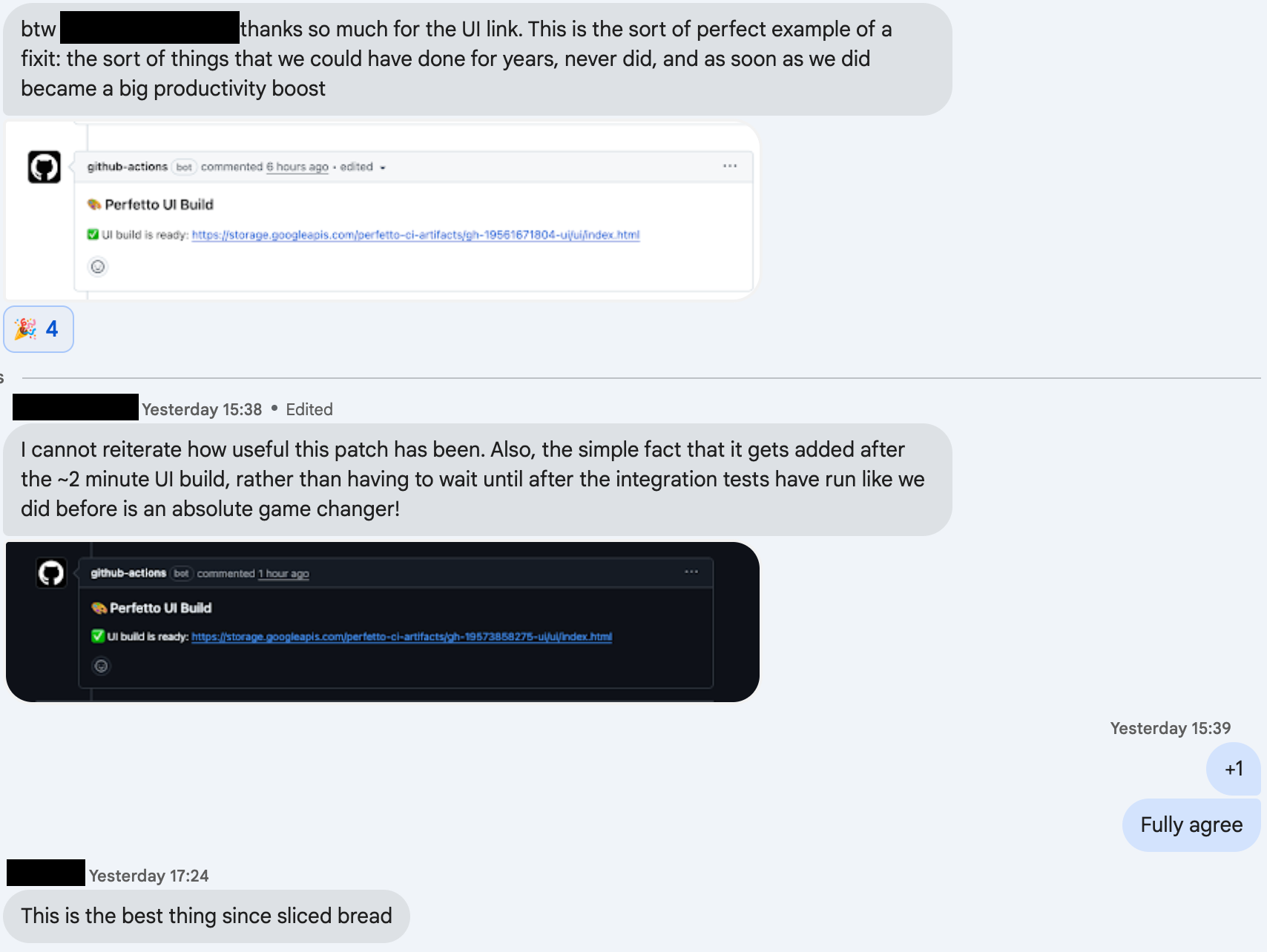Image resolution: width=1267 pixels, height=952 pixels.
Task: Click the party popper reaction chip
Action: pos(39,328)
